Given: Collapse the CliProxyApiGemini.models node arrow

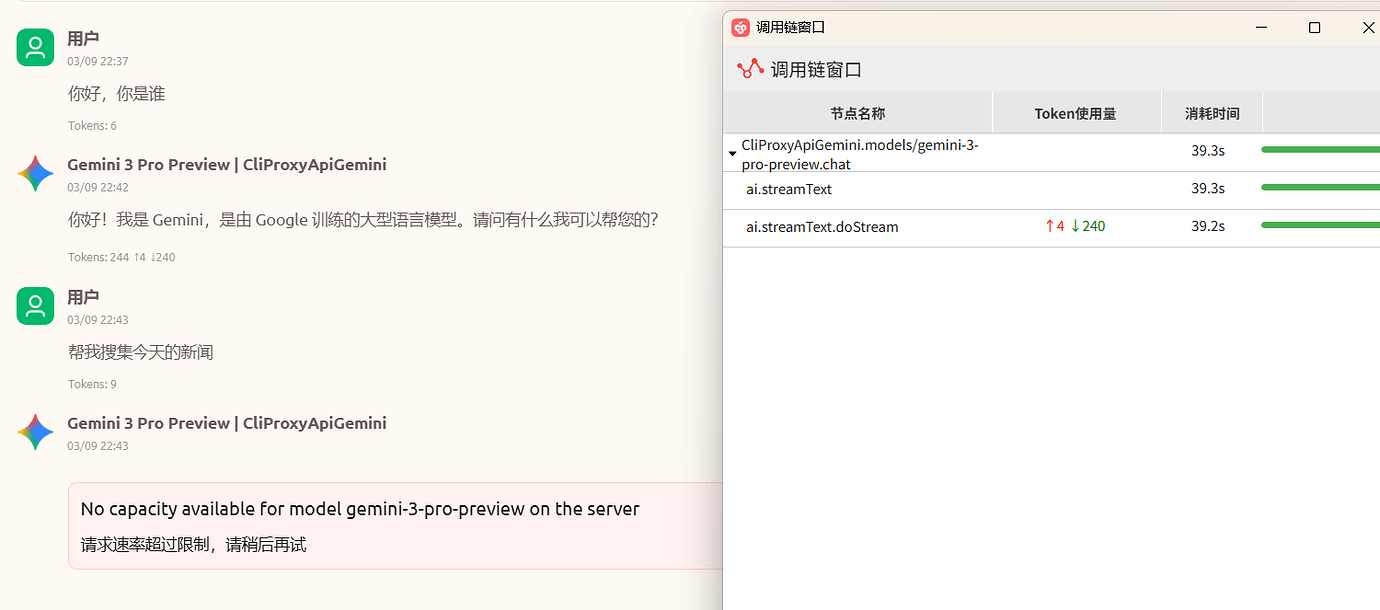Looking at the screenshot, I should click(732, 154).
